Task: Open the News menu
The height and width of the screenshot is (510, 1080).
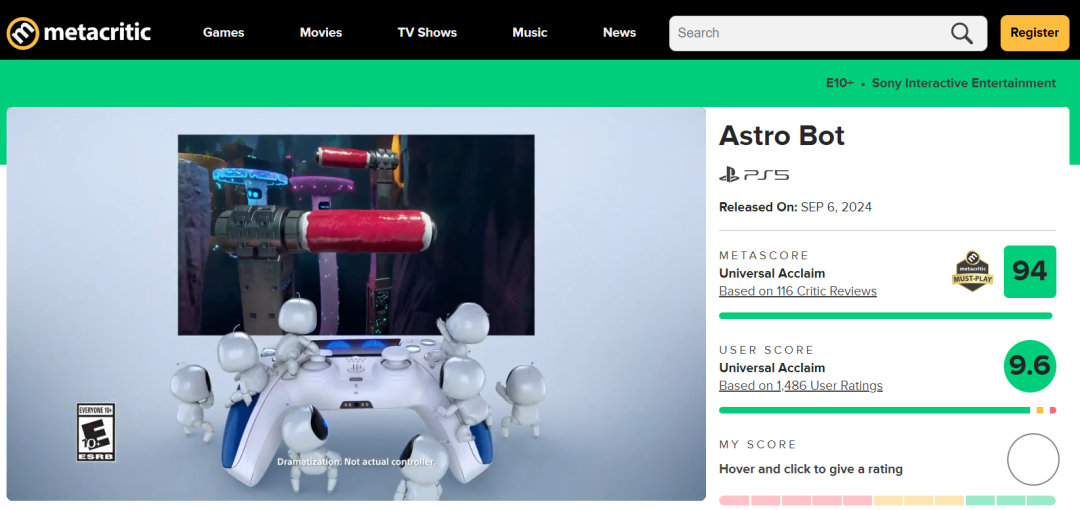Action: [x=619, y=32]
